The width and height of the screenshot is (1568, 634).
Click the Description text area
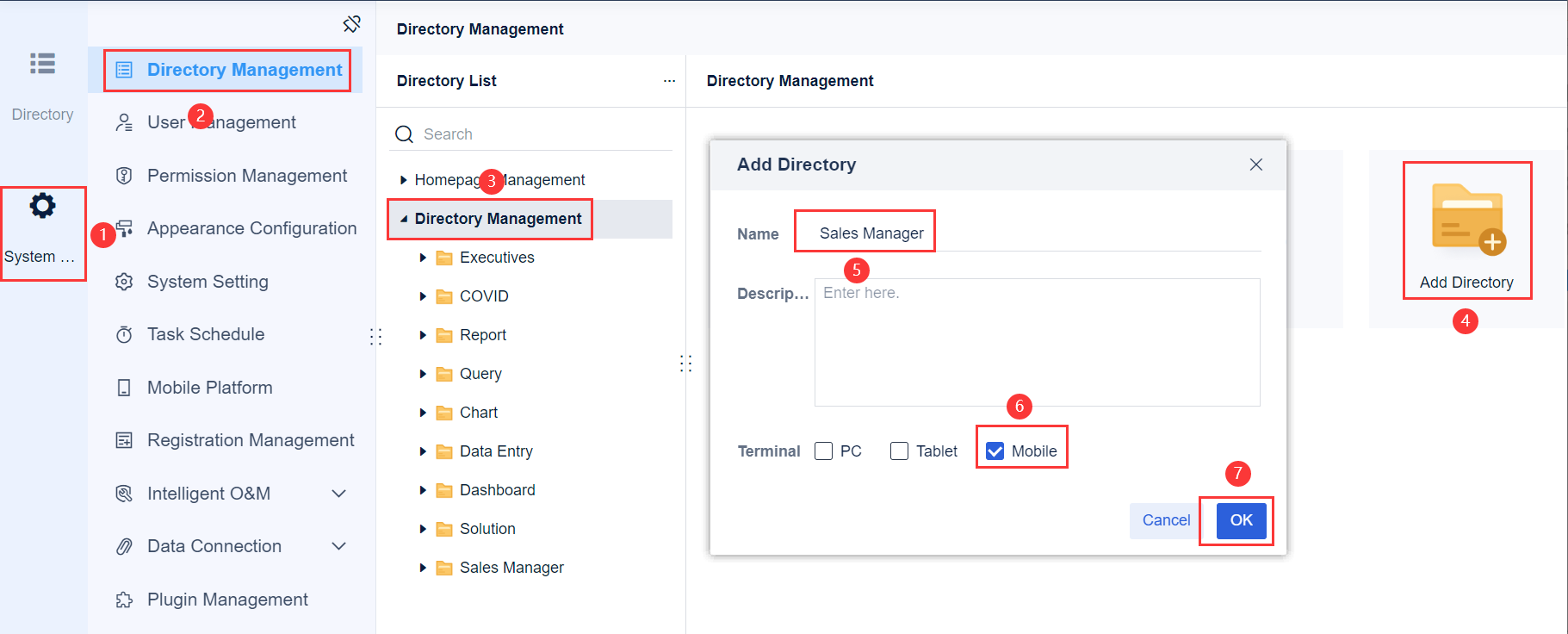[1038, 342]
